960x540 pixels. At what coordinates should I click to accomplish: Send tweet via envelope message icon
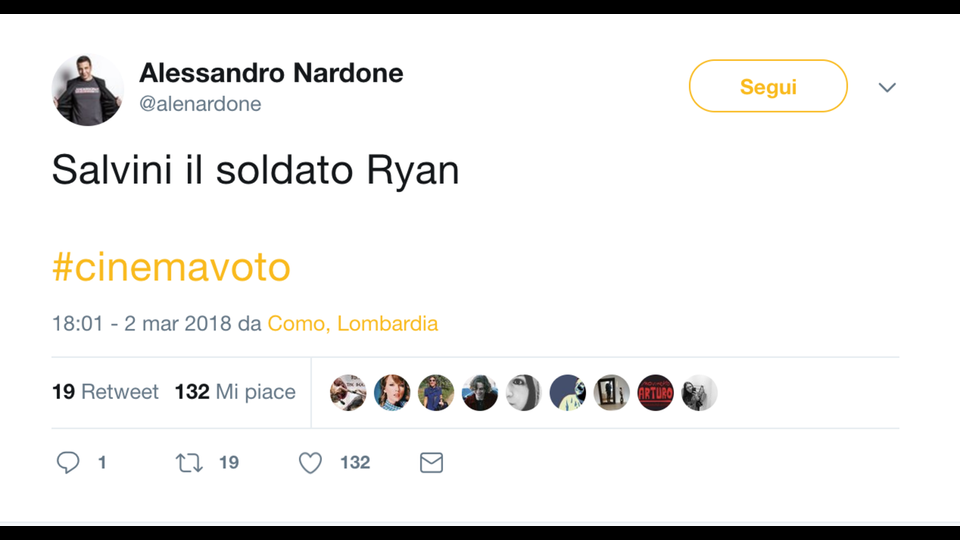[x=431, y=462]
